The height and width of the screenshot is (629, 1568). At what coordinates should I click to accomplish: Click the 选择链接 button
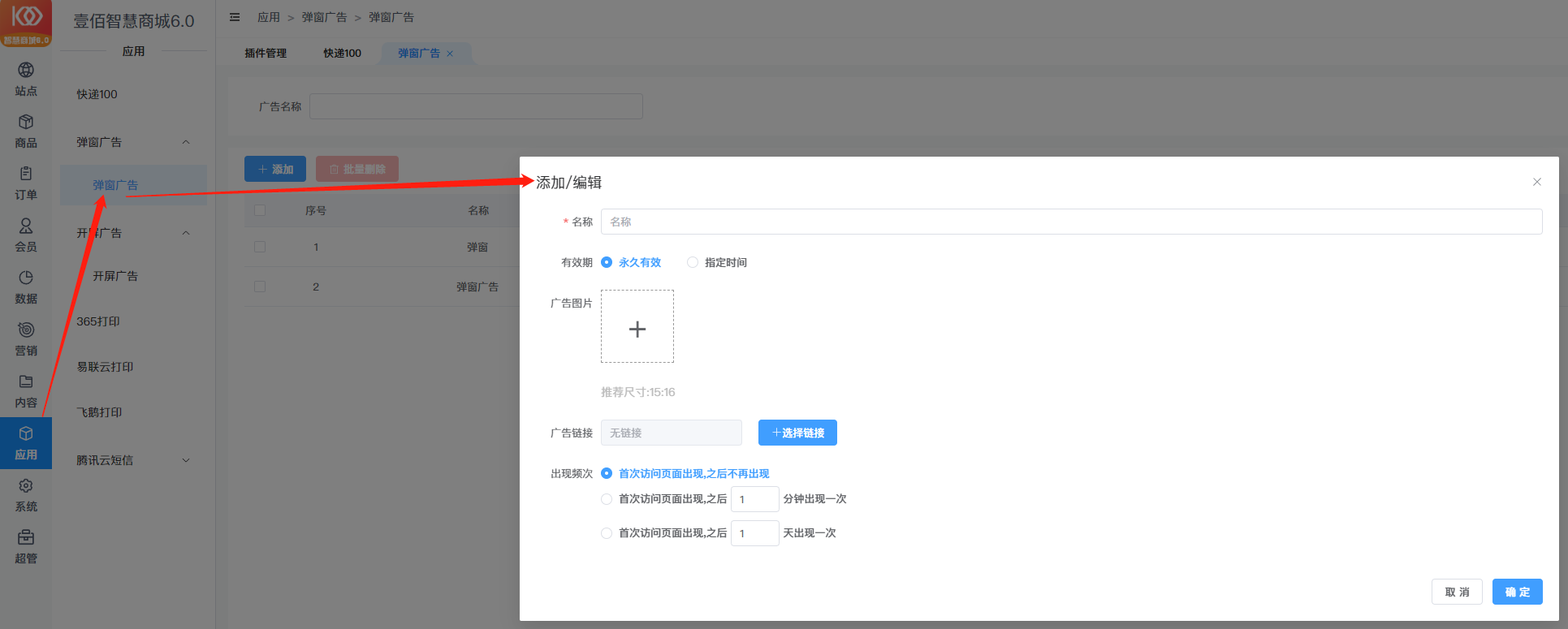point(797,433)
